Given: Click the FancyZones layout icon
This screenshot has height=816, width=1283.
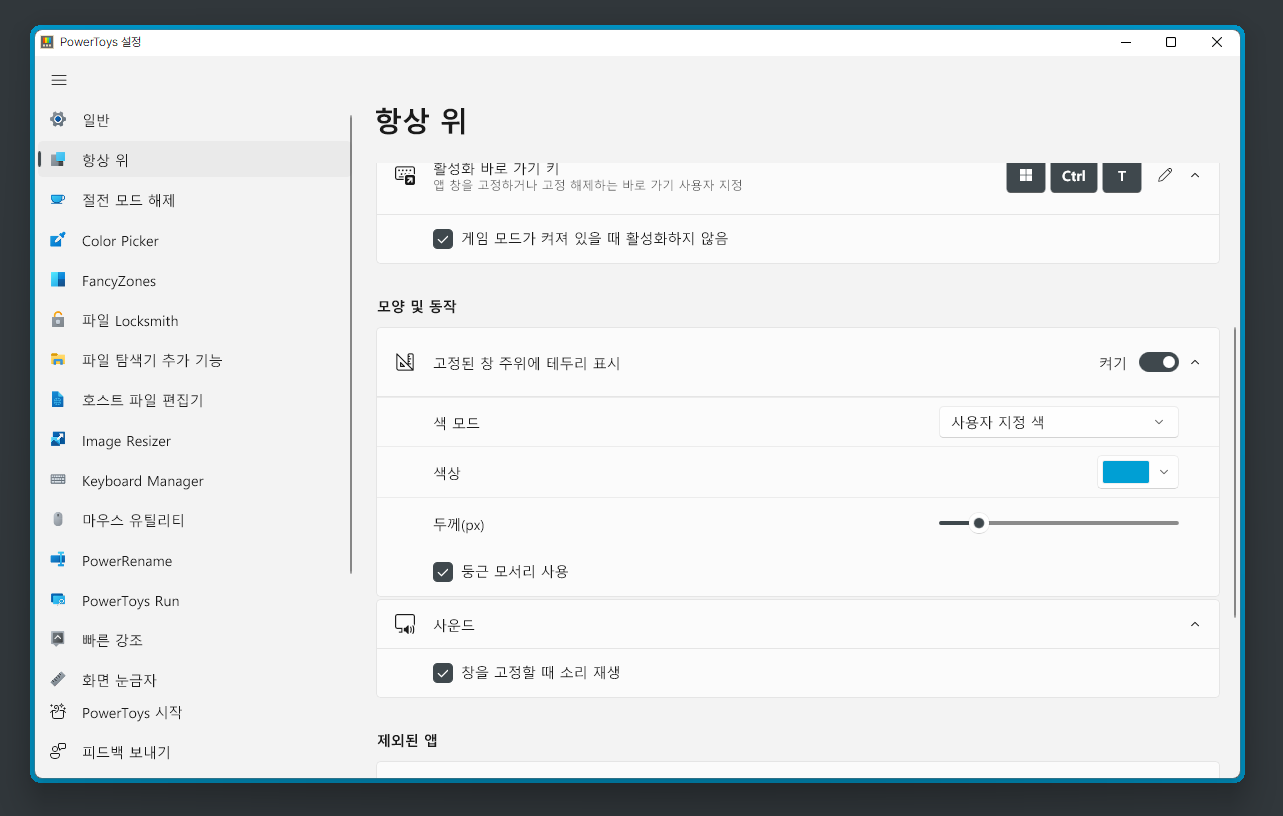Looking at the screenshot, I should [x=58, y=280].
